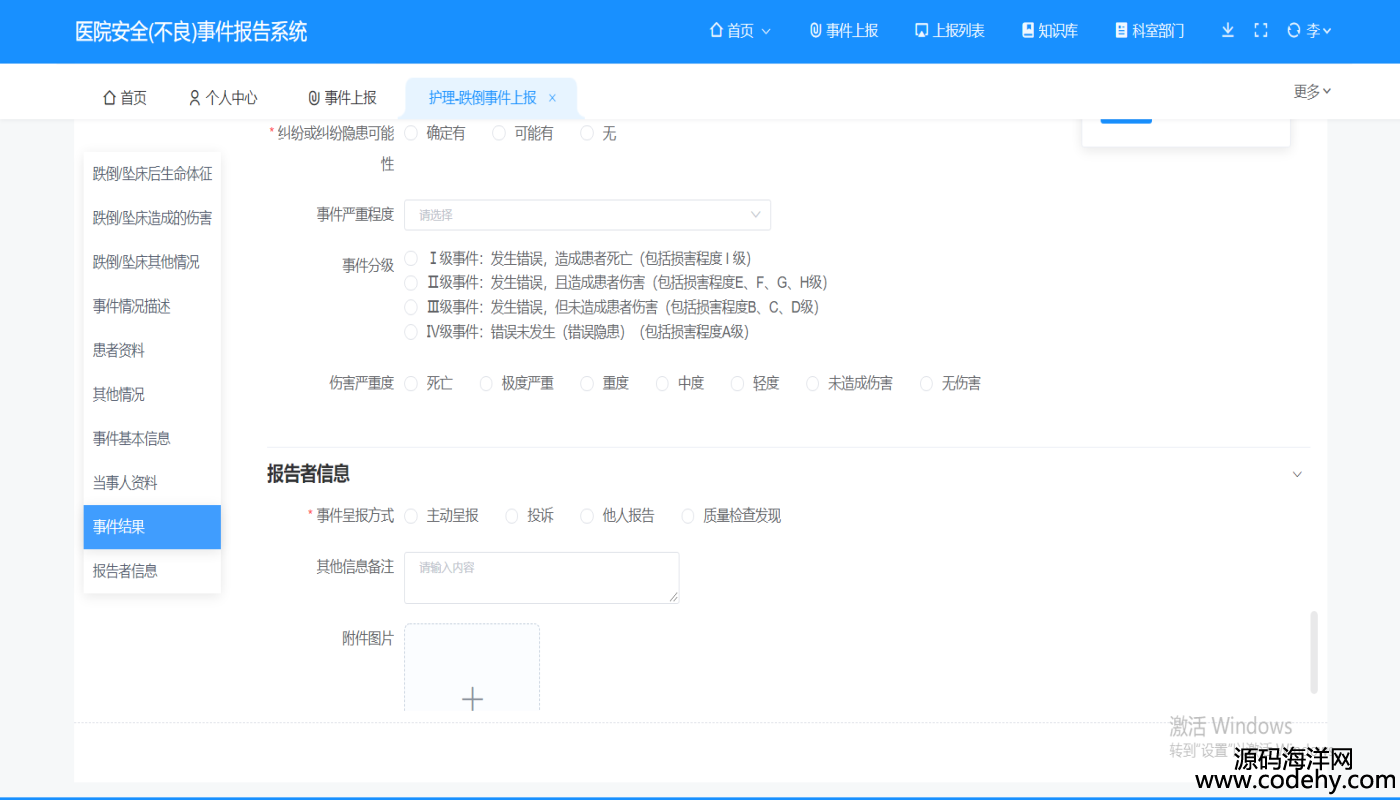1400x800 pixels.
Task: Jump to 患者资料 in the sidebar
Action: click(x=119, y=351)
